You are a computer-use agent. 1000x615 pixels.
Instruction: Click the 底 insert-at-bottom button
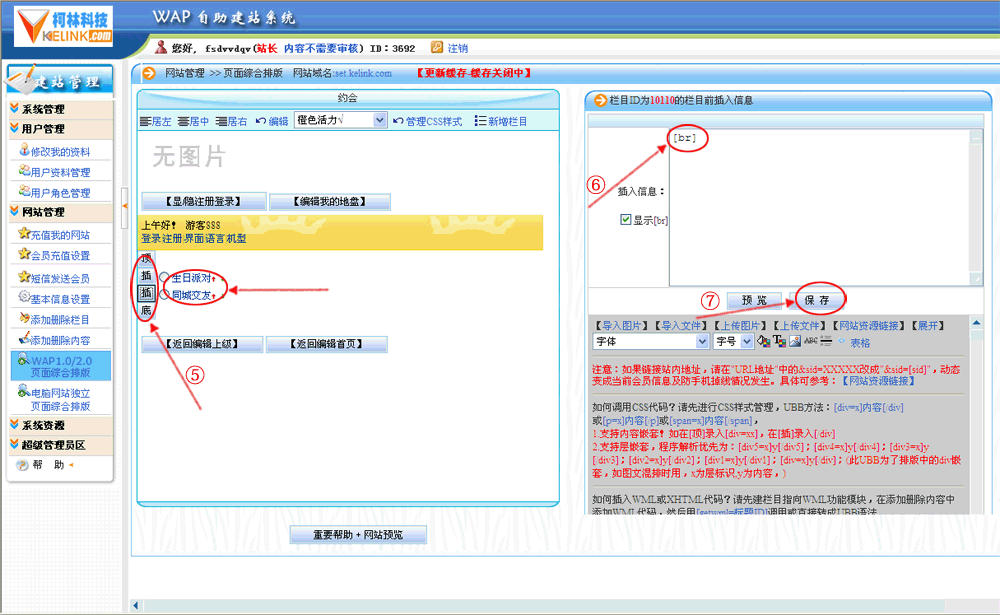[x=146, y=311]
